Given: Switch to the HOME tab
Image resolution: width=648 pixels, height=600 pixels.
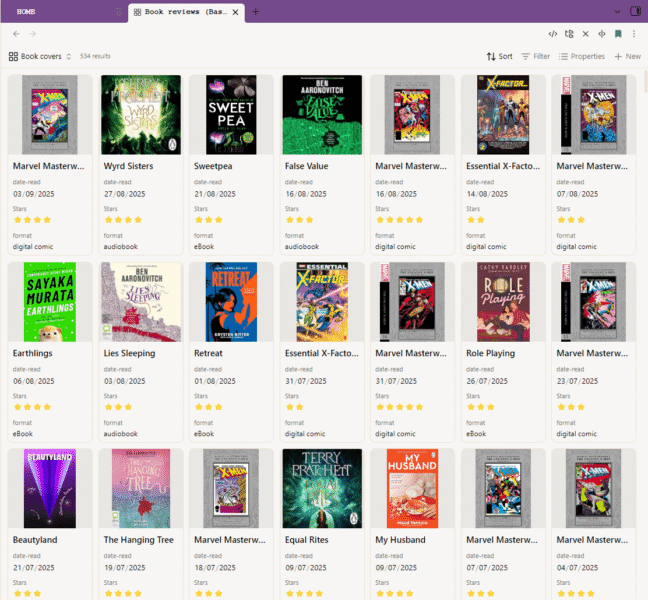Looking at the screenshot, I should click(27, 11).
